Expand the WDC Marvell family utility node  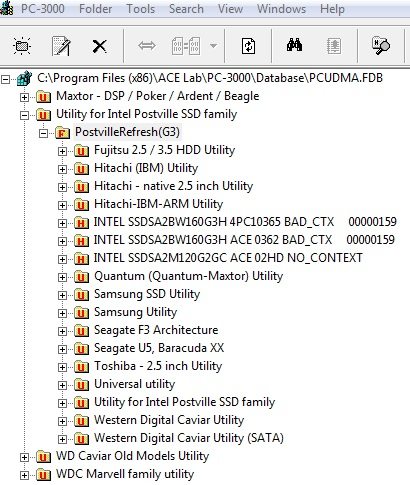click(x=24, y=475)
